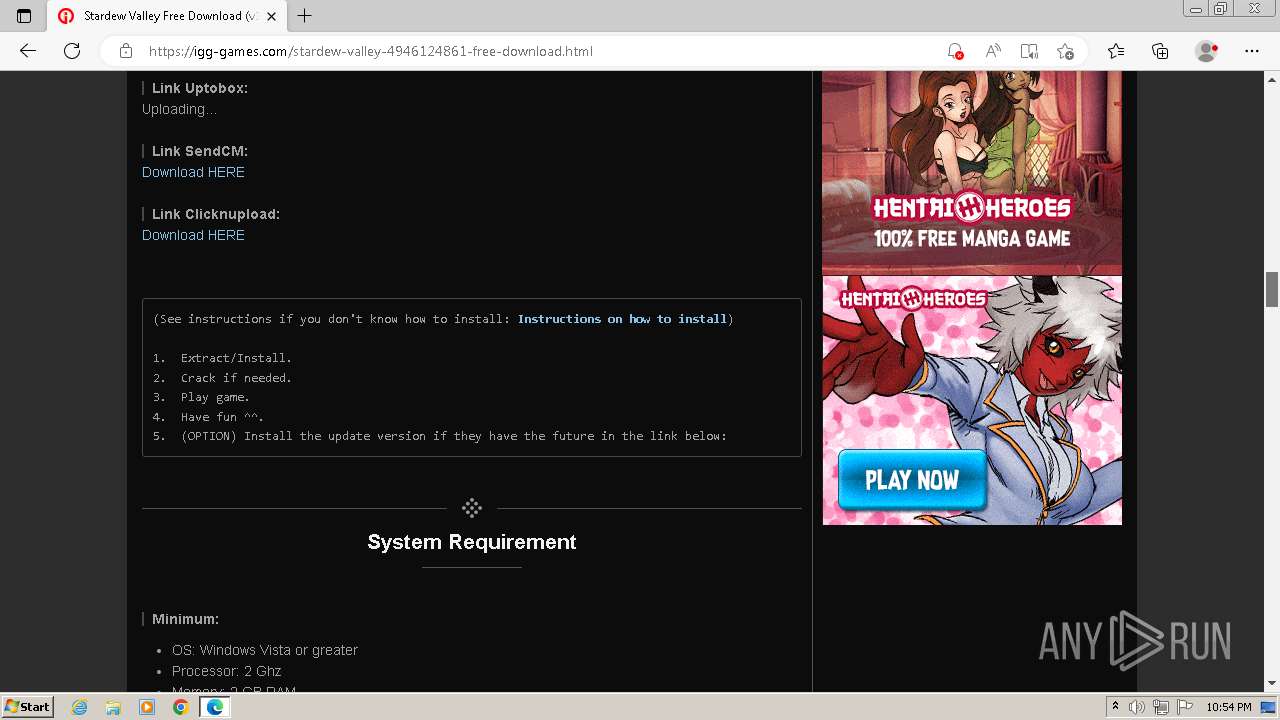Launch Google Chrome from taskbar
Image resolution: width=1280 pixels, height=720 pixels.
tap(180, 707)
